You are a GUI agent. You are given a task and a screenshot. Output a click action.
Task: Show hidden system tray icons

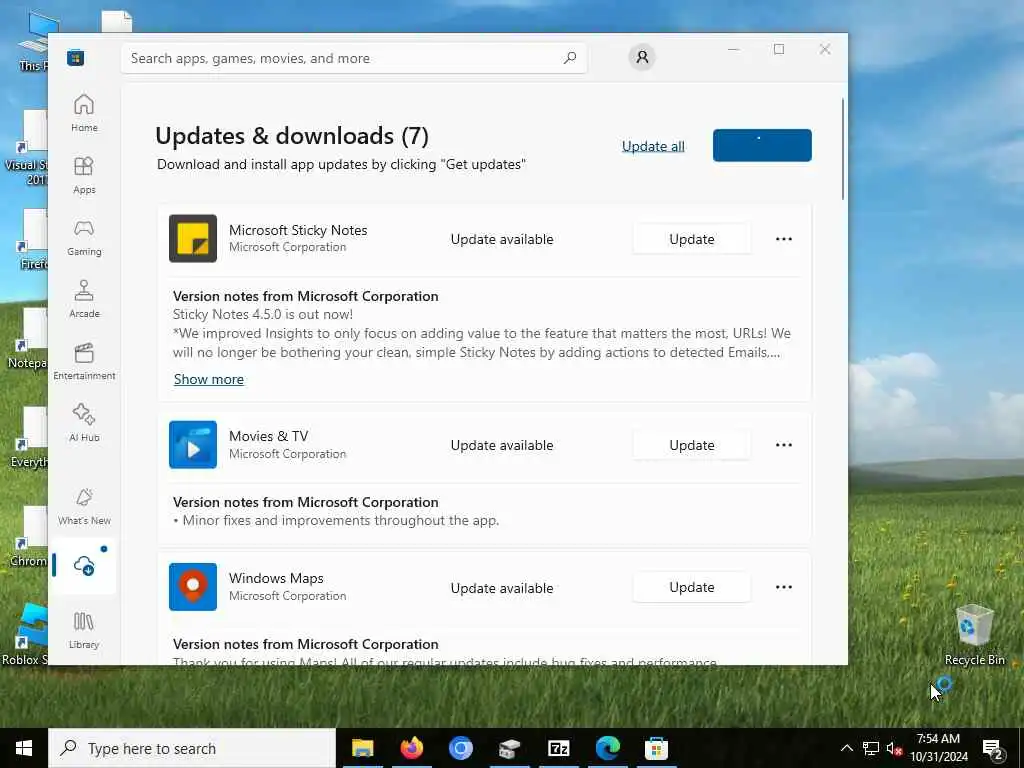[846, 748]
